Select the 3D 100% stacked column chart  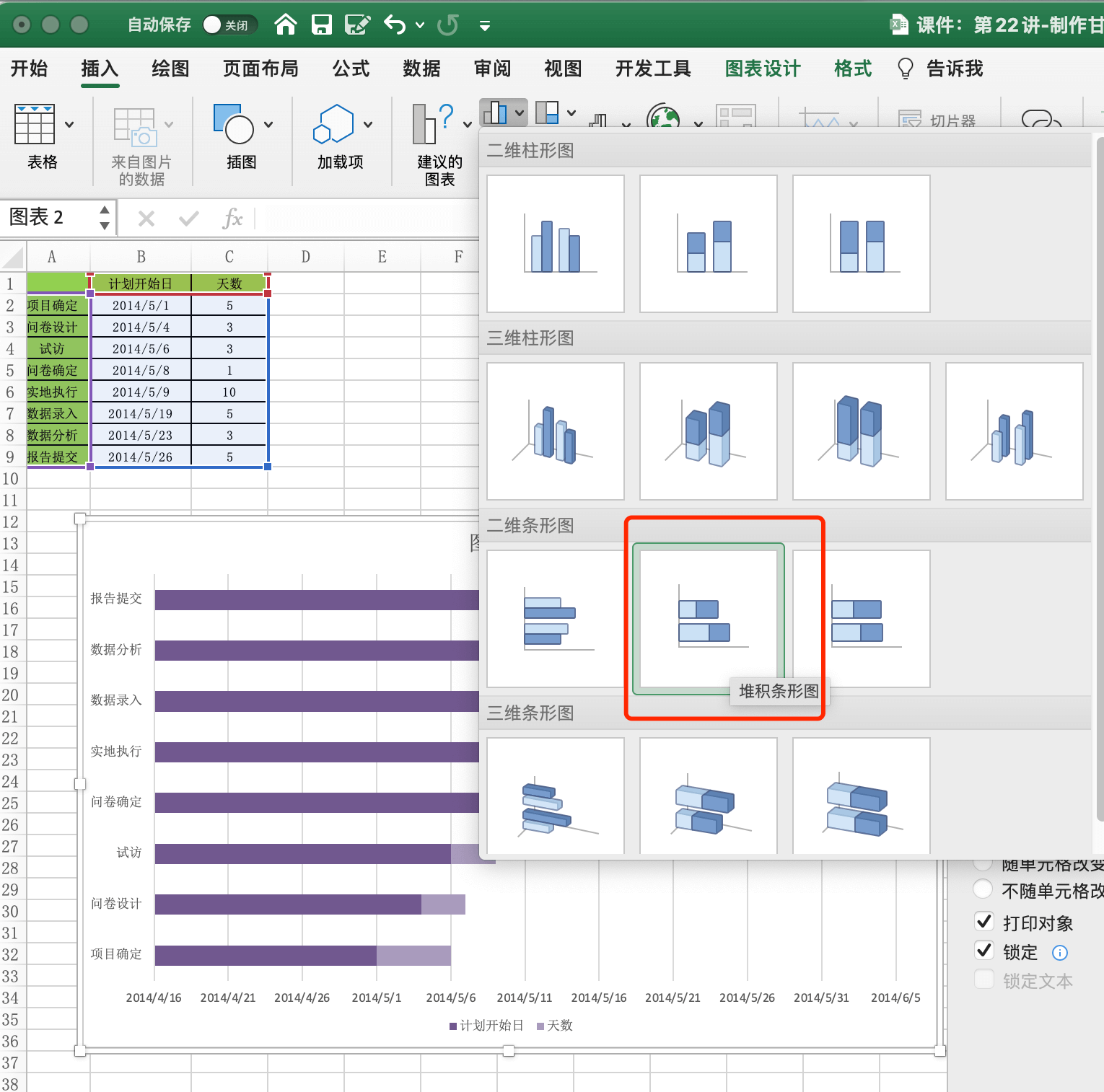click(862, 431)
